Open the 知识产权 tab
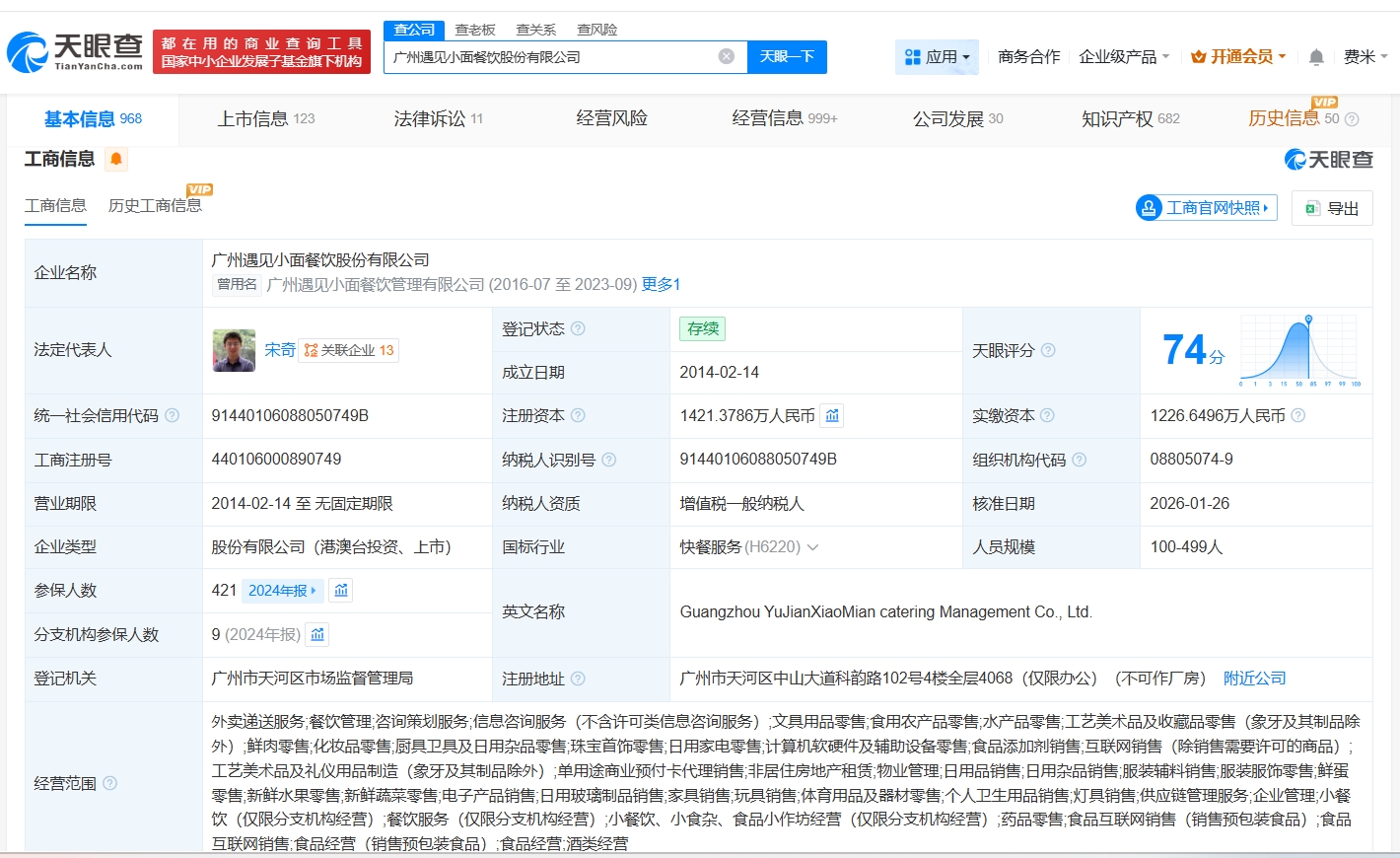This screenshot has width=1400, height=858. pyautogui.click(x=1131, y=119)
